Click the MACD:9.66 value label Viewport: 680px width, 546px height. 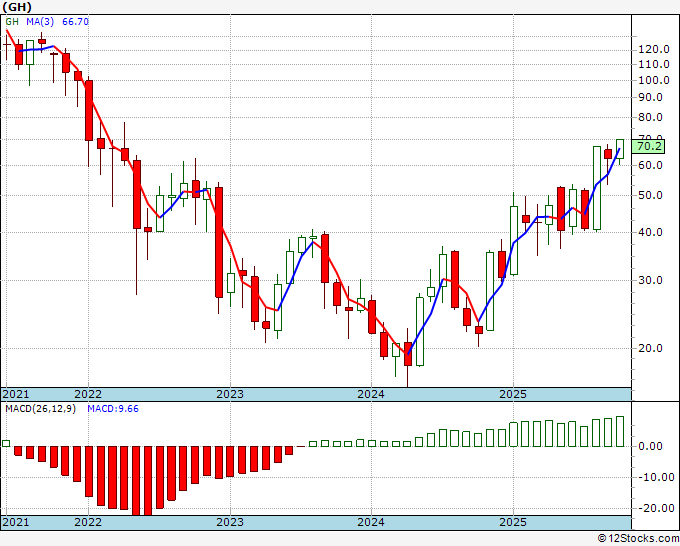(113, 409)
